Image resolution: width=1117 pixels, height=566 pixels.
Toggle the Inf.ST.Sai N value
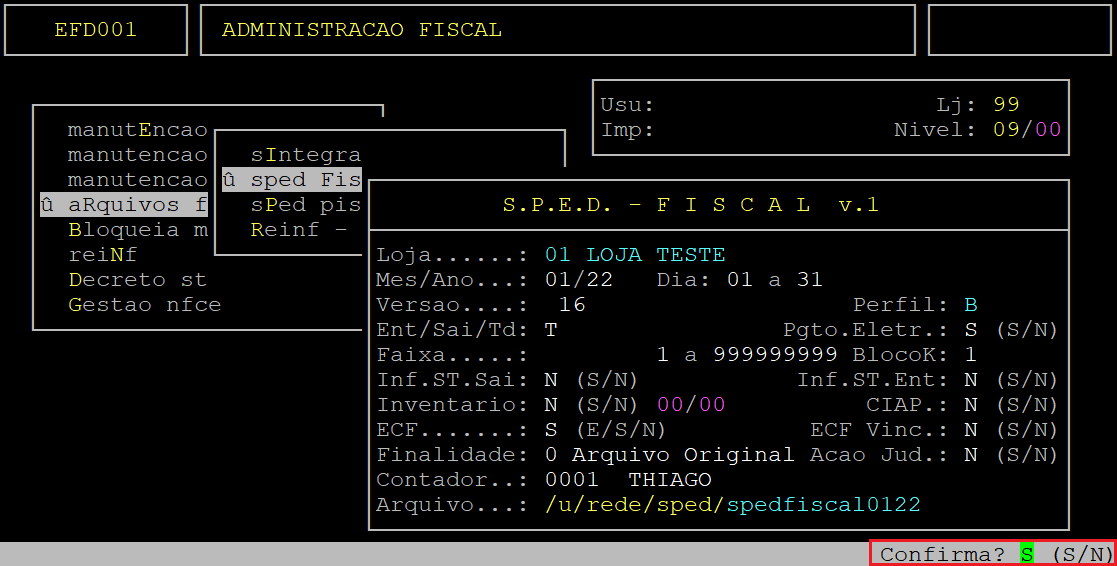[551, 379]
